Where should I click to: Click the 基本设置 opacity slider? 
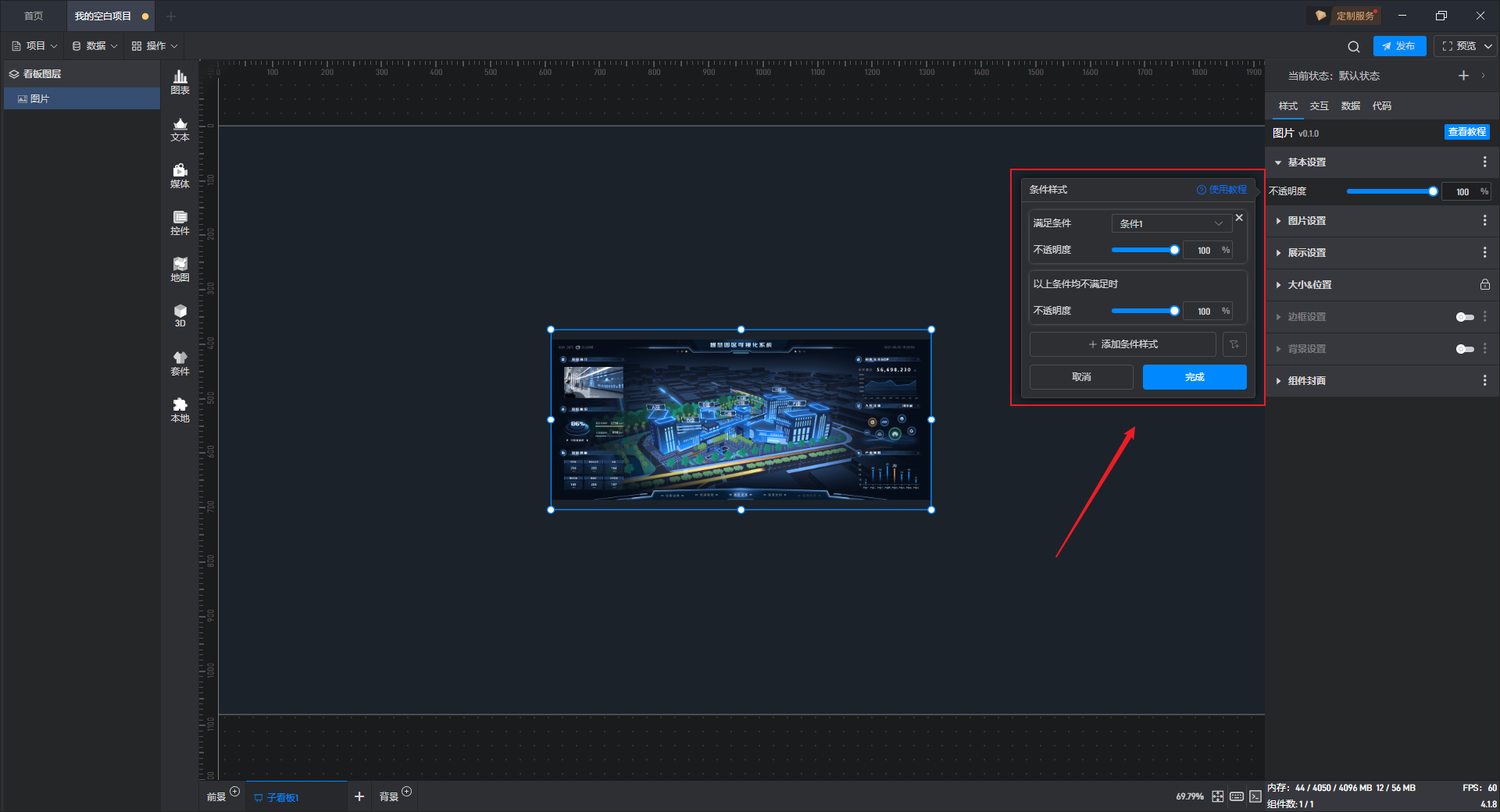pyautogui.click(x=1389, y=191)
